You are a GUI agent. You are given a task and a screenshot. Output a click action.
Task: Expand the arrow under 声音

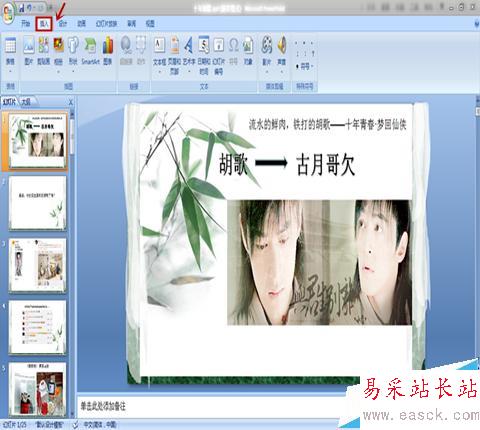(282, 71)
